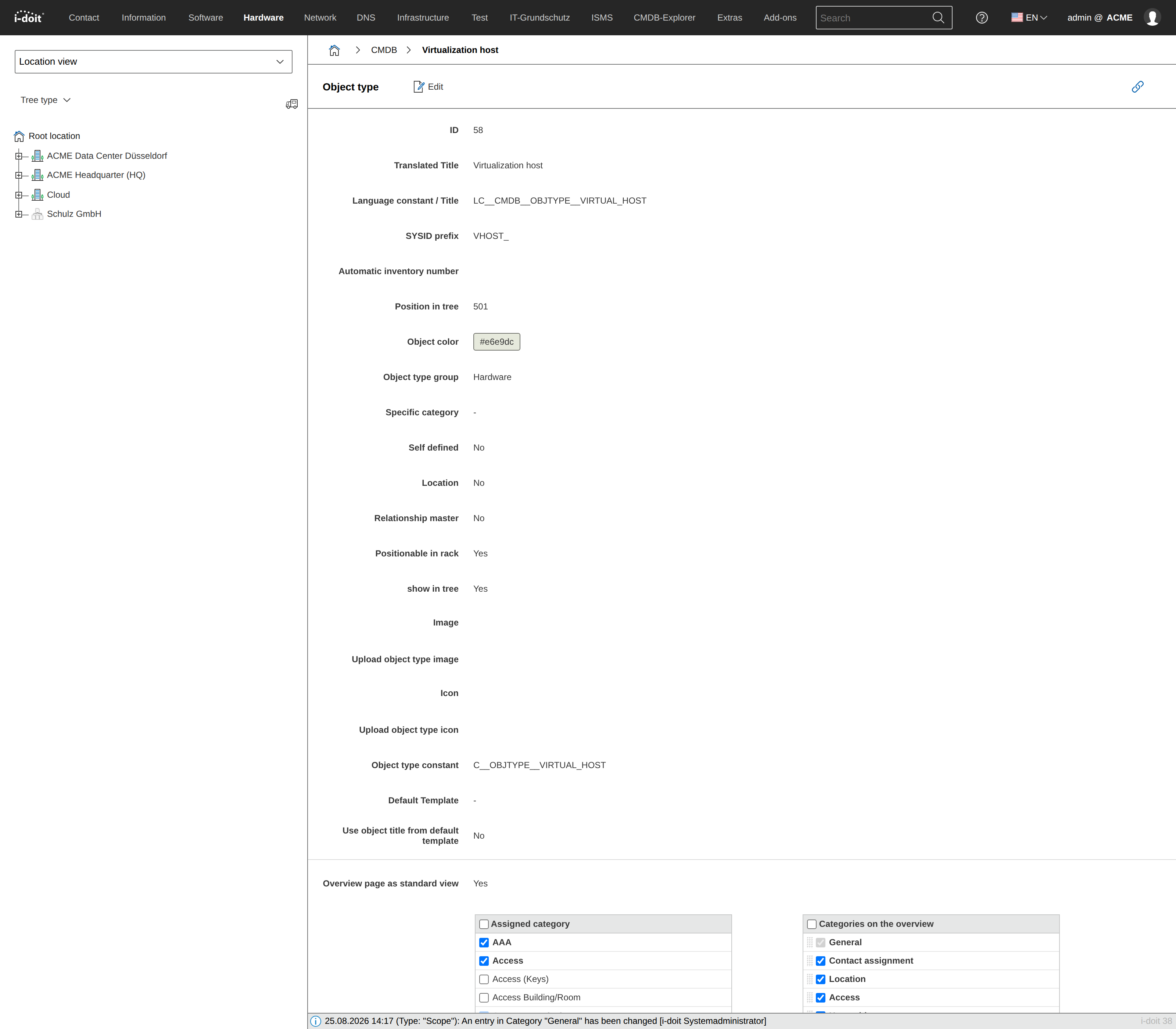
Task: Open the help question mark icon
Action: coord(981,18)
